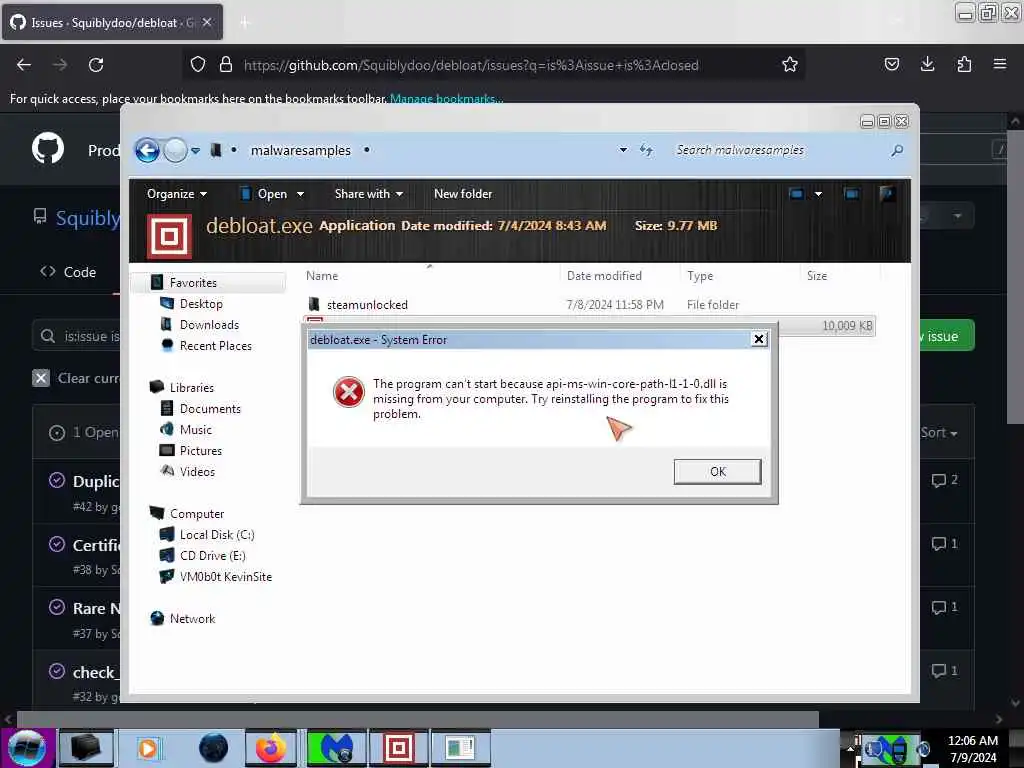This screenshot has width=1024, height=768.
Task: Expand the view options dropdown arrow
Action: click(818, 194)
